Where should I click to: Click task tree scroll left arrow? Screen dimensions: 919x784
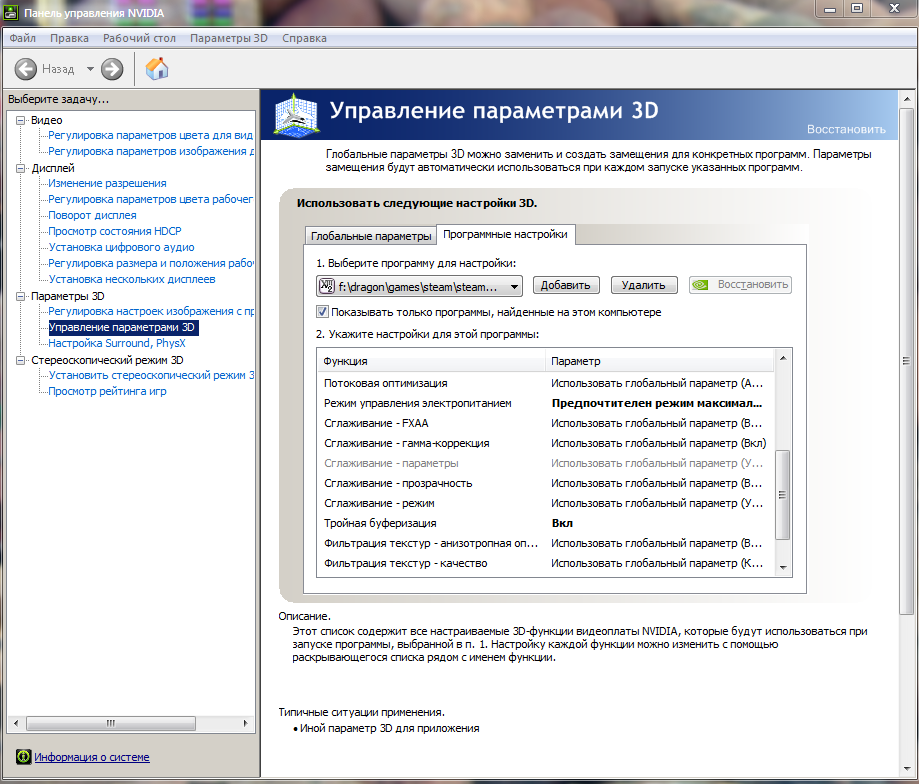point(16,723)
